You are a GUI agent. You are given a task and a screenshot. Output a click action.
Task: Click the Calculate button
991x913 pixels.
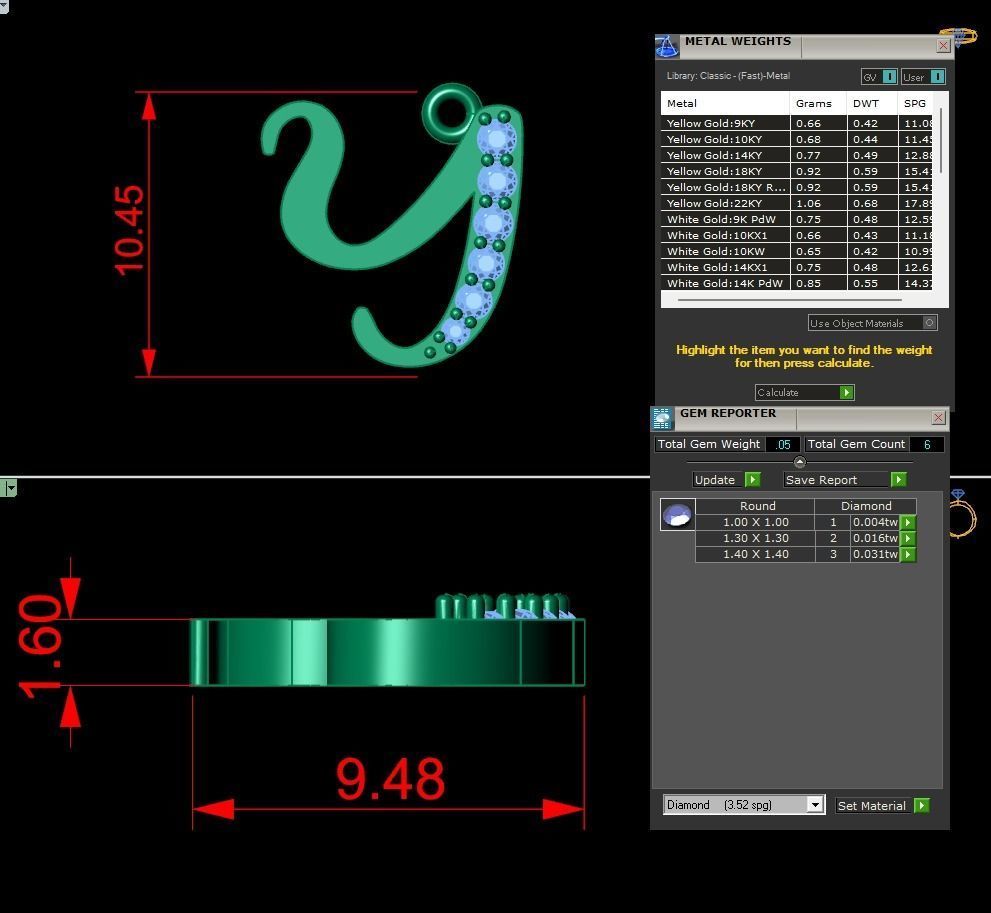[805, 392]
